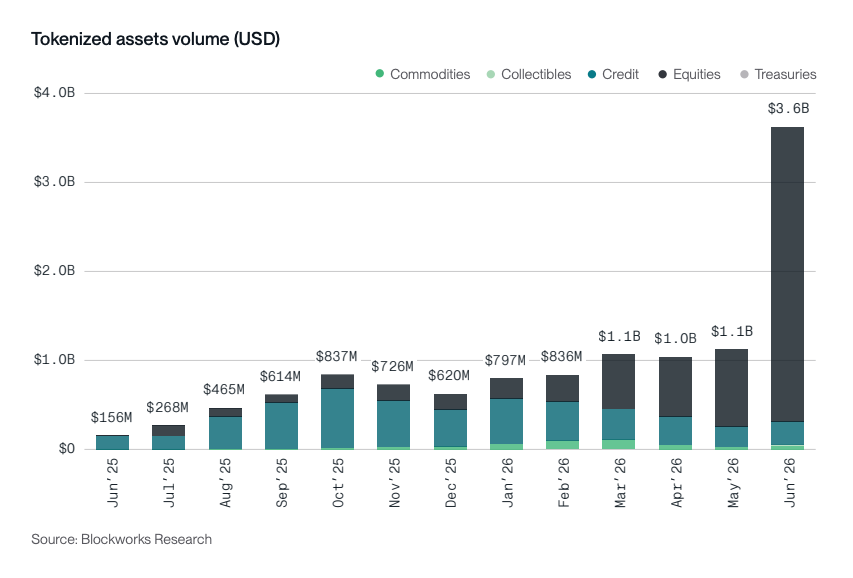The image size is (853, 578).
Task: Click the Source: Blockworks Research text
Action: coord(121,539)
